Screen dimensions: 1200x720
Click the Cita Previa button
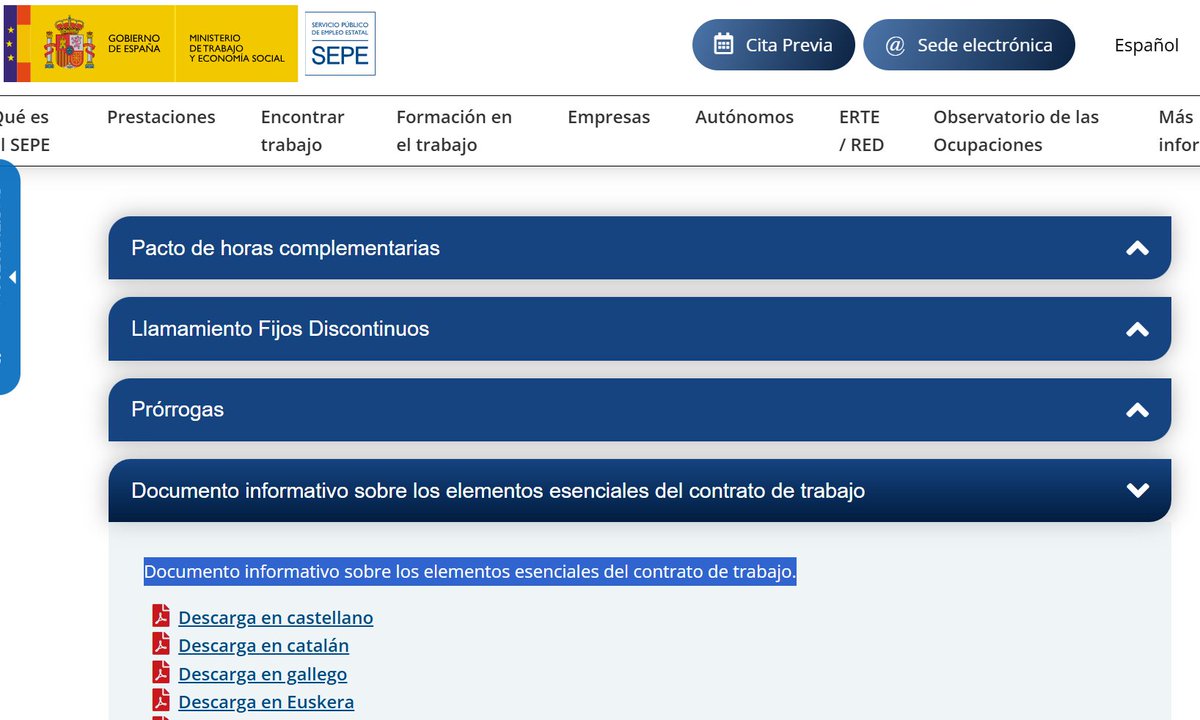click(774, 45)
